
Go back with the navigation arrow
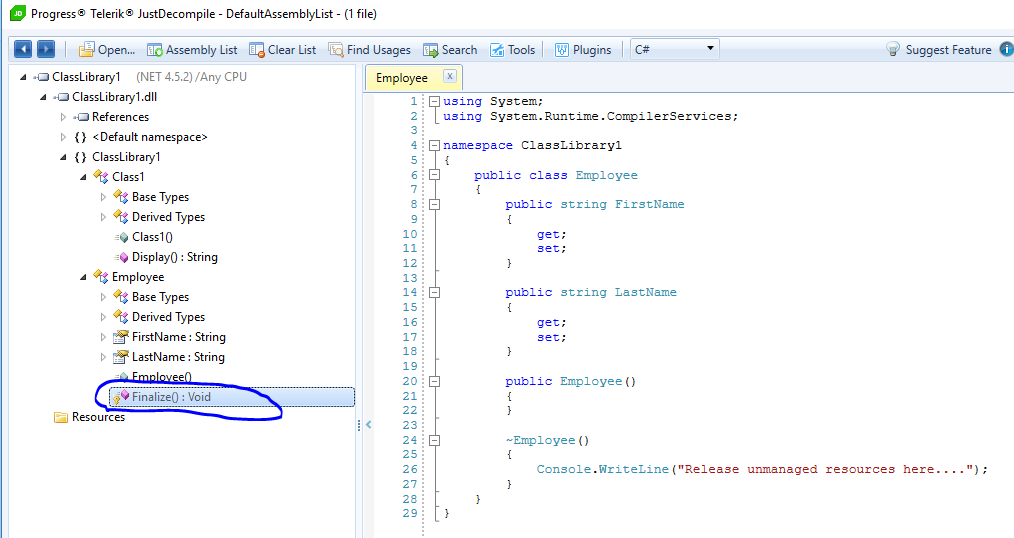point(23,49)
